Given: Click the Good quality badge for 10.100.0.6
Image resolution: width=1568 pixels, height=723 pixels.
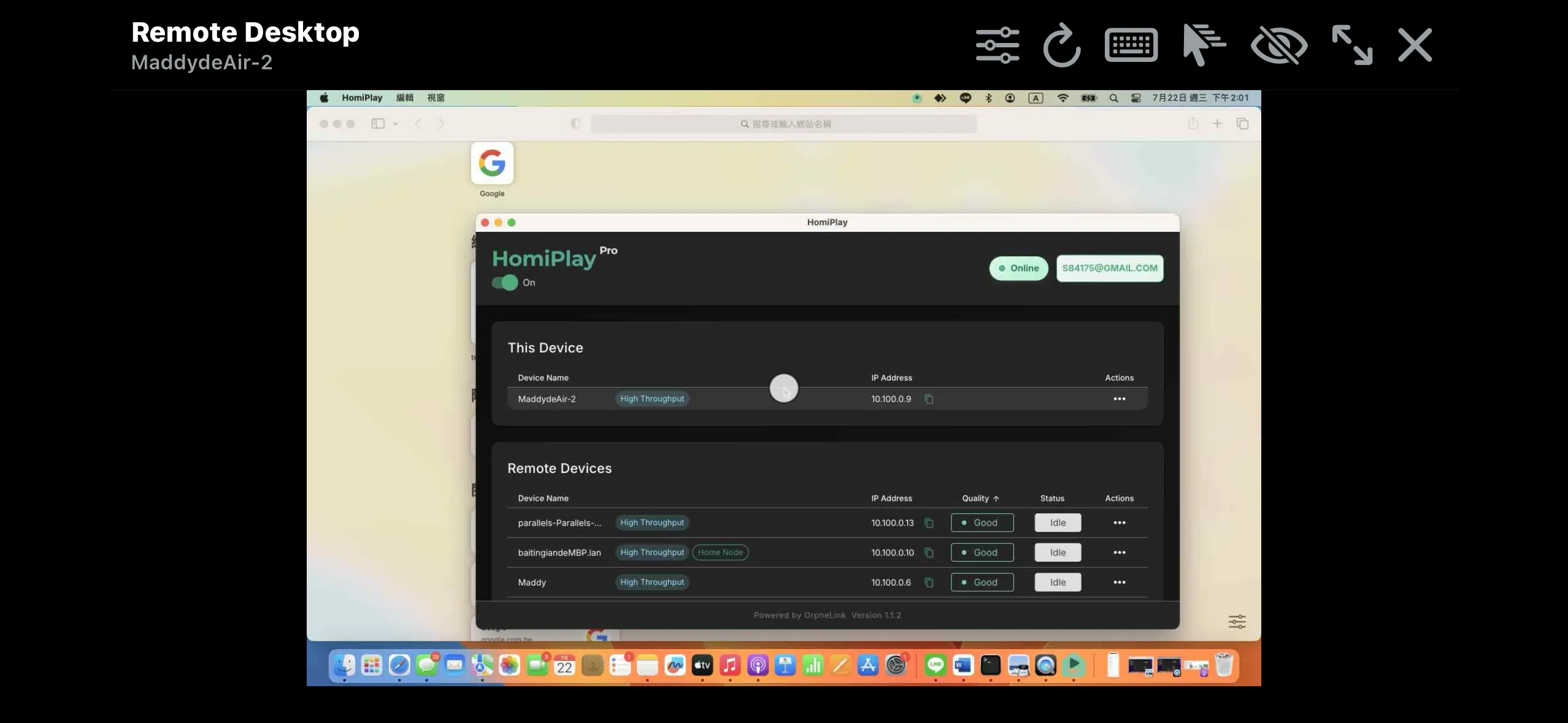Looking at the screenshot, I should pyautogui.click(x=982, y=583).
